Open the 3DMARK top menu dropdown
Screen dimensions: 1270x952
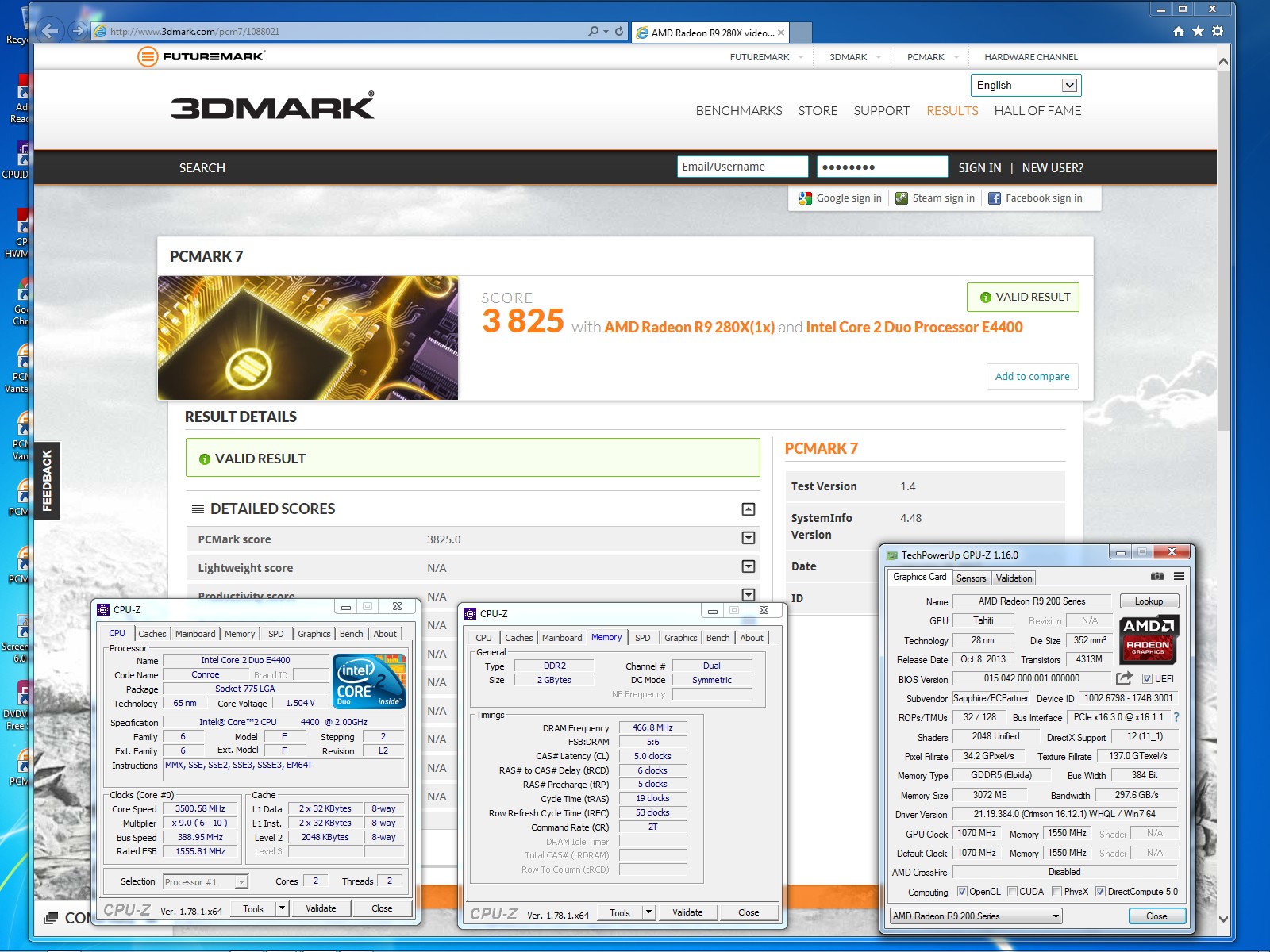[x=856, y=57]
